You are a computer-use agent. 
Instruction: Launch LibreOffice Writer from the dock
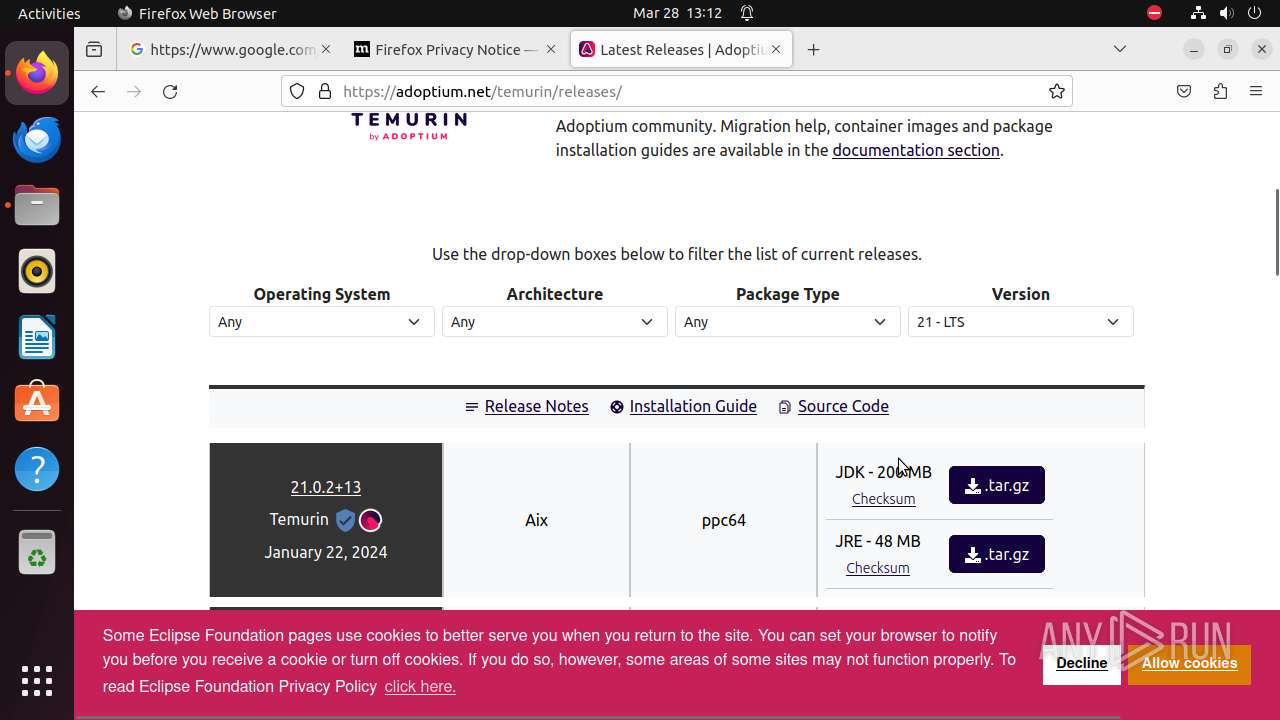(x=37, y=337)
